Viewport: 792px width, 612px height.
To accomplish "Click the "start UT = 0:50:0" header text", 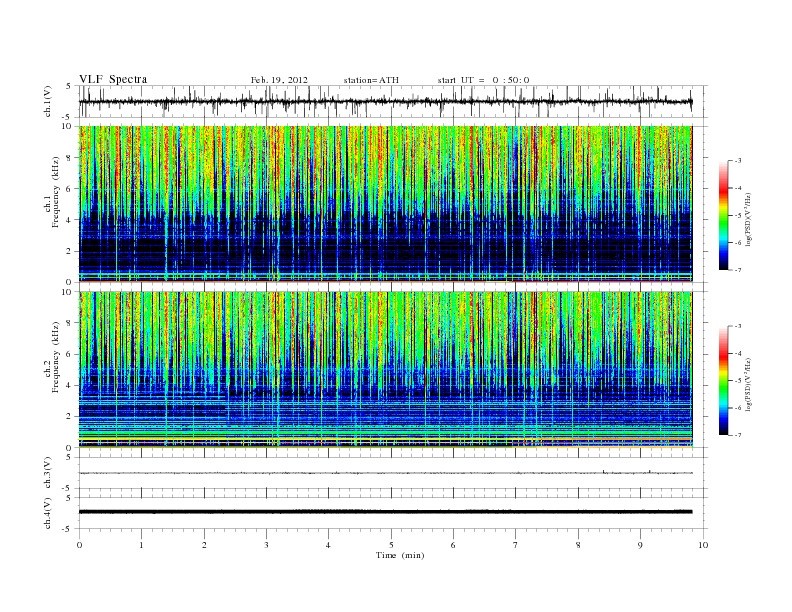I will [x=483, y=80].
